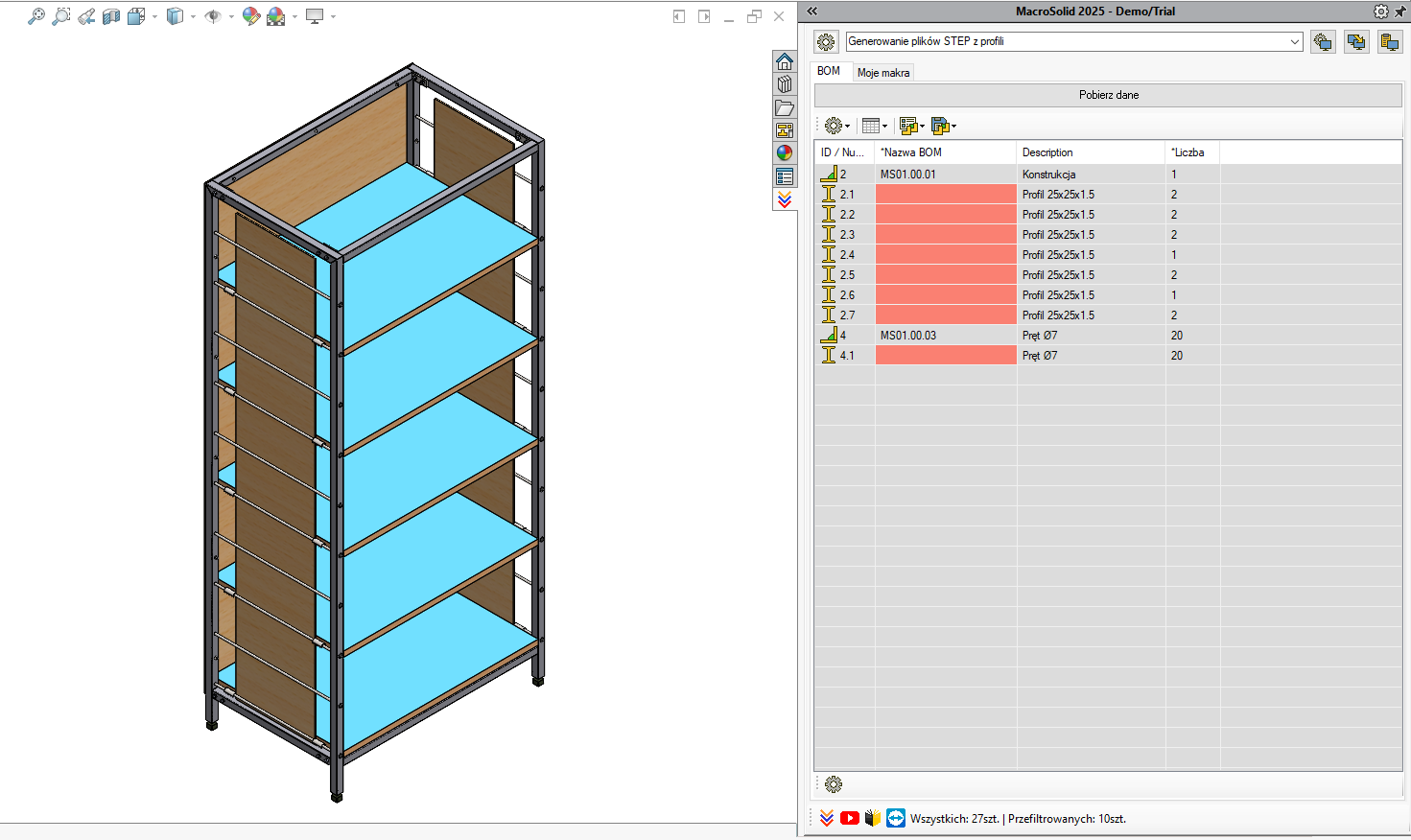
Task: Select the MS01.00.03 cell
Action: click(946, 336)
